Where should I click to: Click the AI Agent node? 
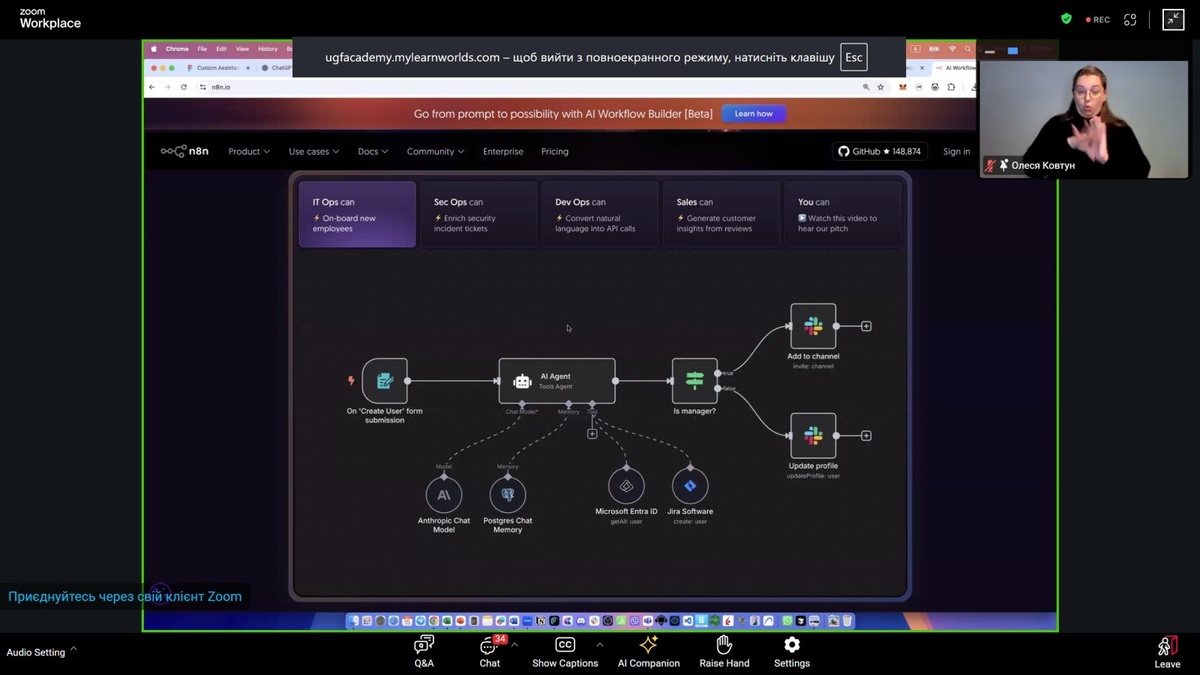click(556, 381)
